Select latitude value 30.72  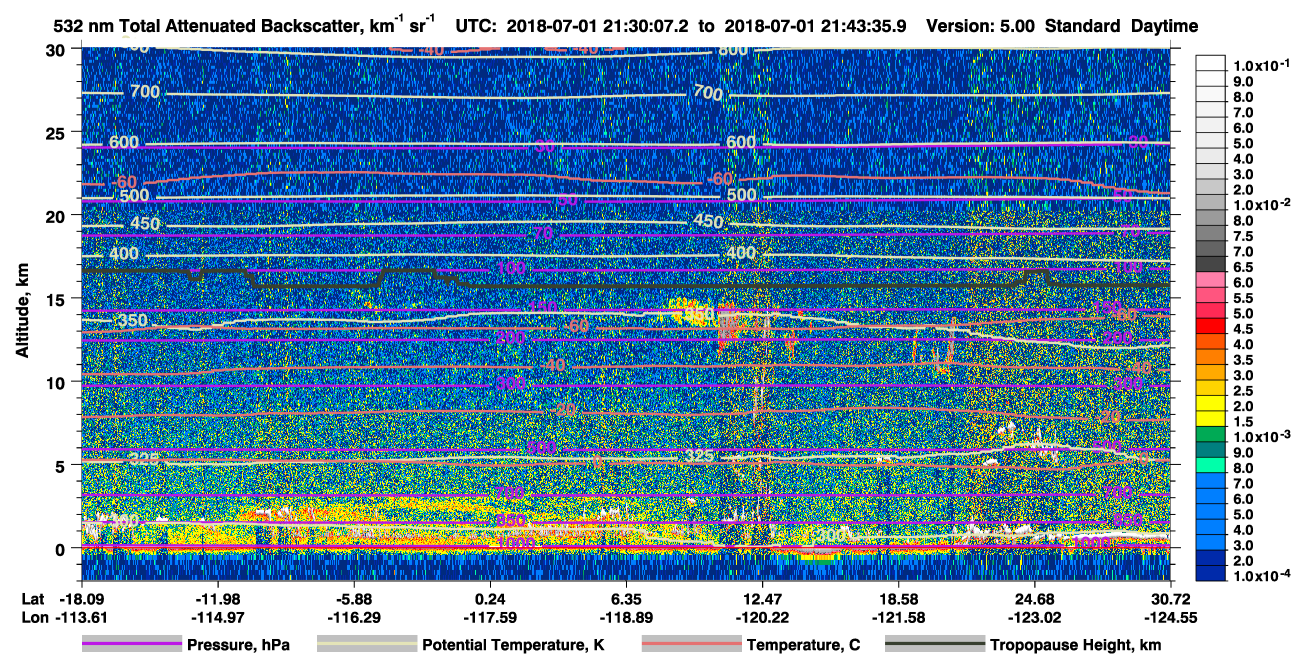coord(1171,597)
